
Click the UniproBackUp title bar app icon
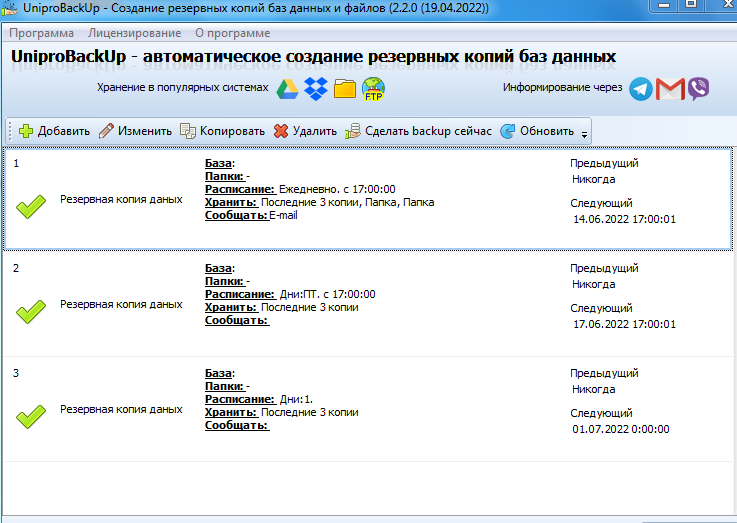coord(9,8)
